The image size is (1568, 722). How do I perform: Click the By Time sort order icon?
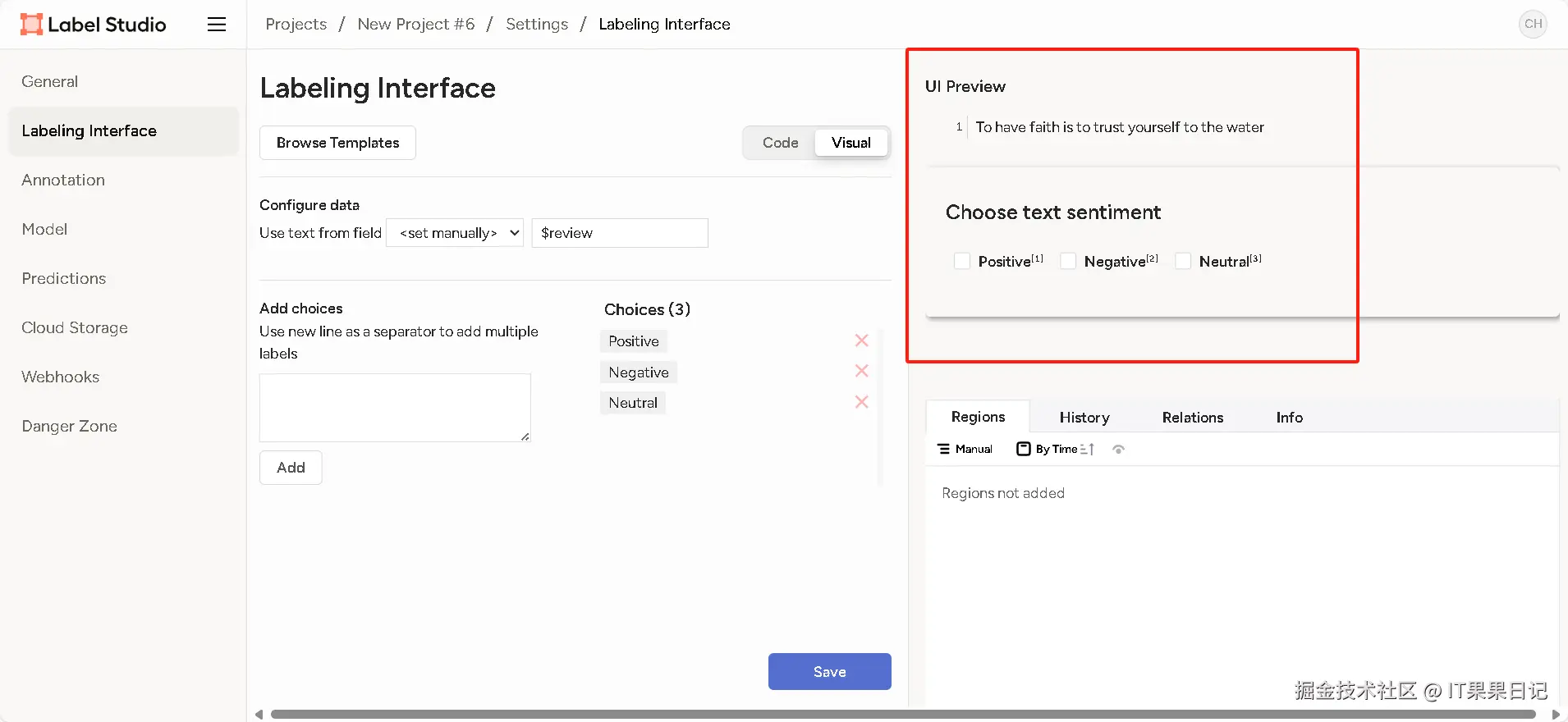1087,449
